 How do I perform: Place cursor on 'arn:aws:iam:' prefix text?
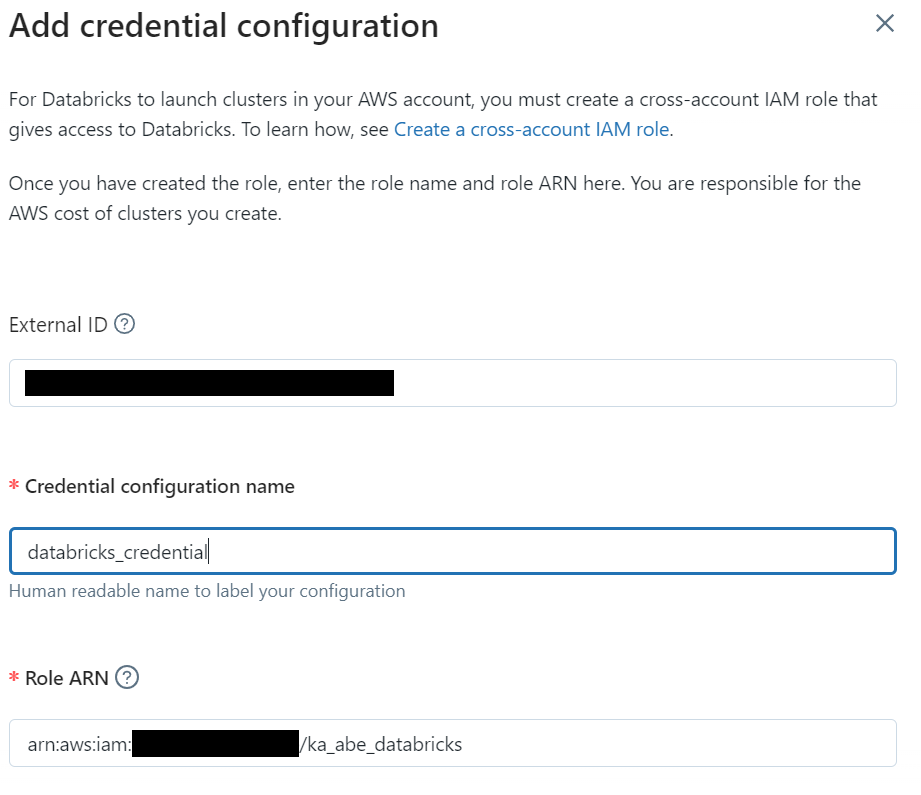(80, 744)
